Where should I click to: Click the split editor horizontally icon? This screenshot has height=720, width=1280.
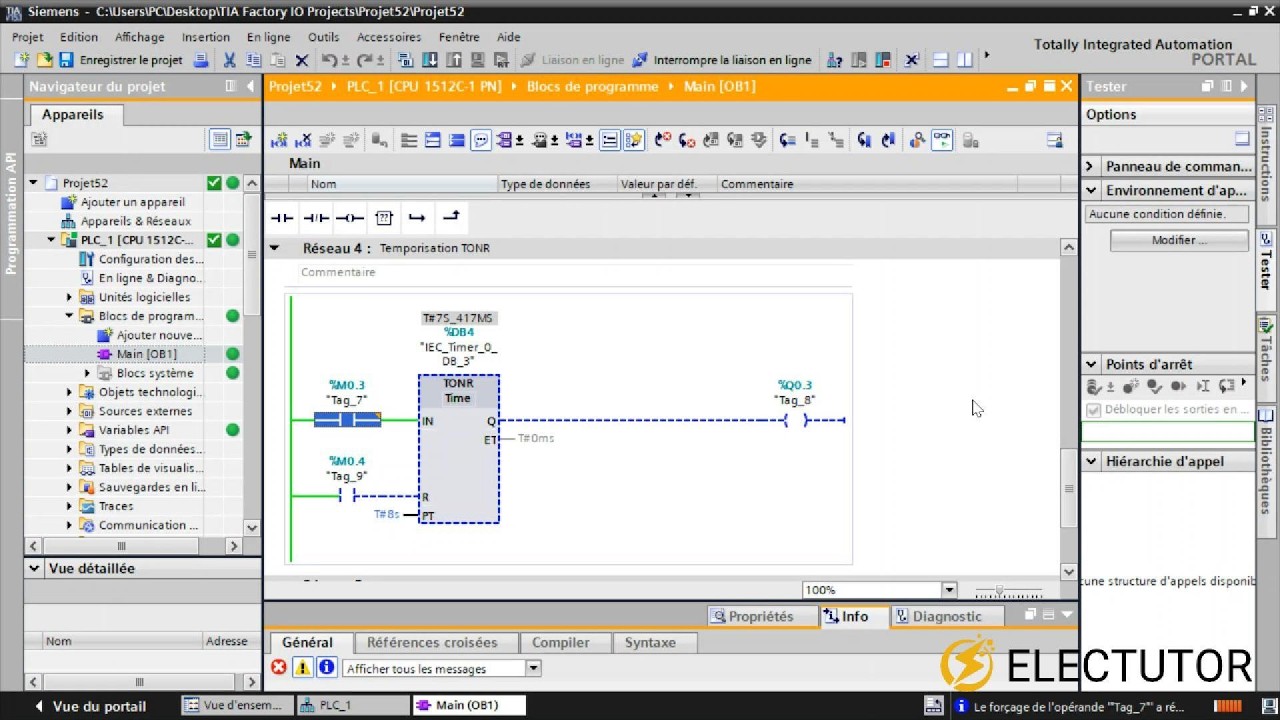(940, 60)
